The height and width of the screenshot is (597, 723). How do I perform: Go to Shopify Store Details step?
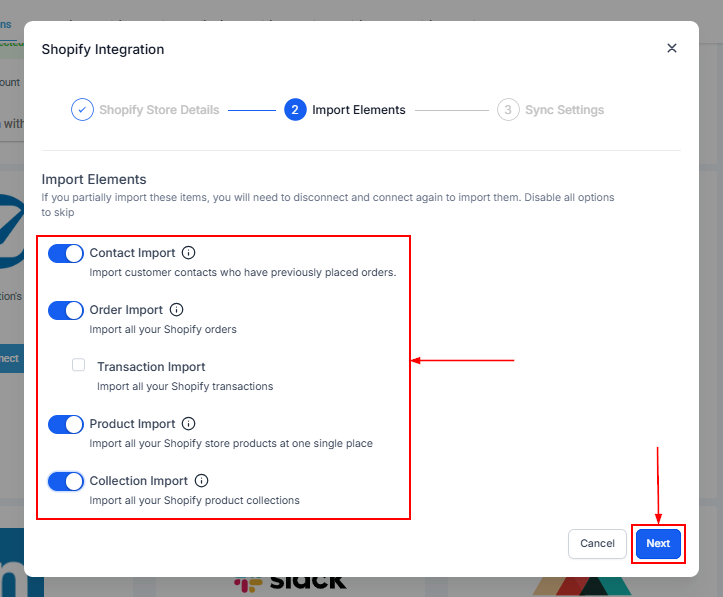pyautogui.click(x=159, y=110)
